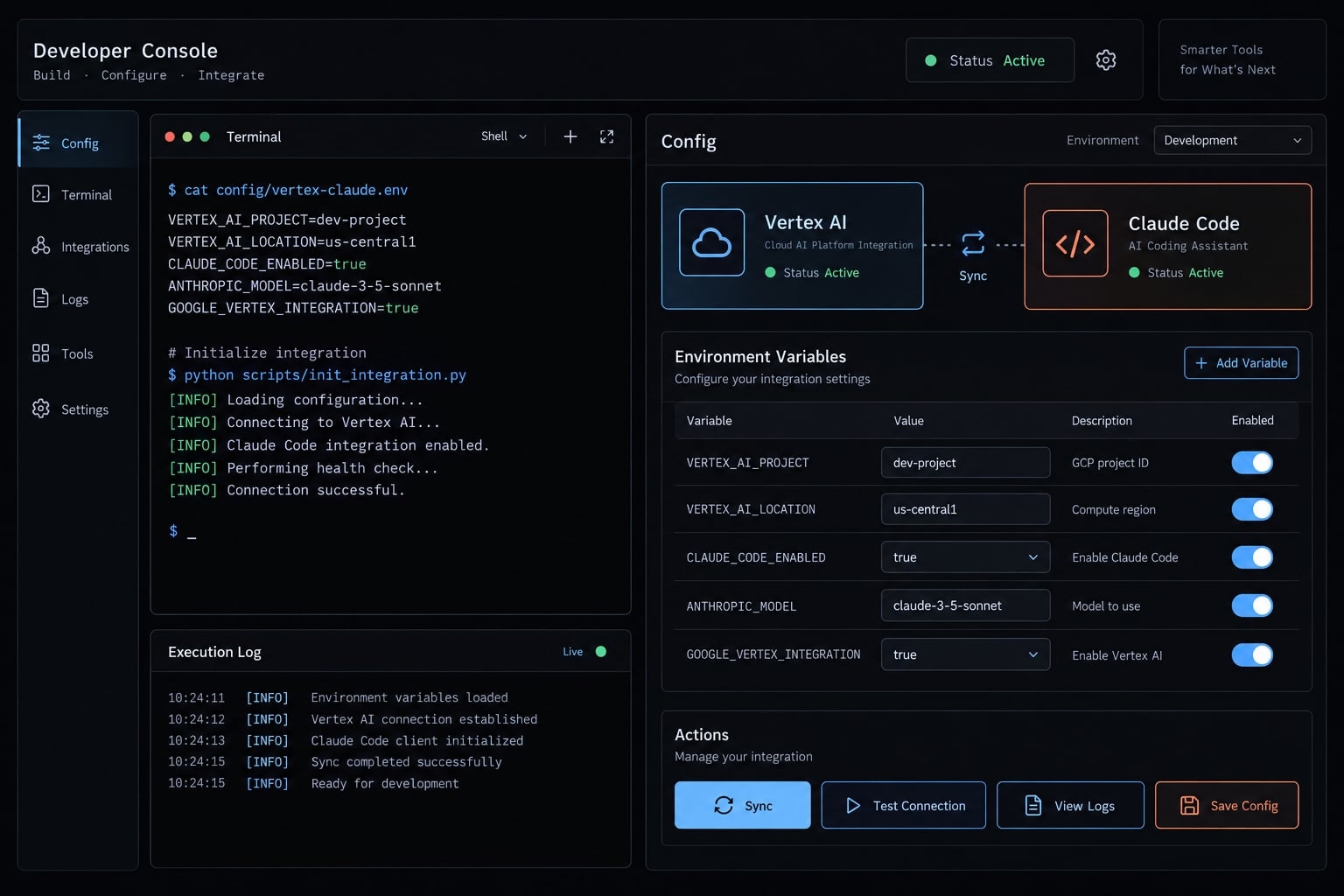
Task: Click the View Logs button
Action: [x=1070, y=805]
